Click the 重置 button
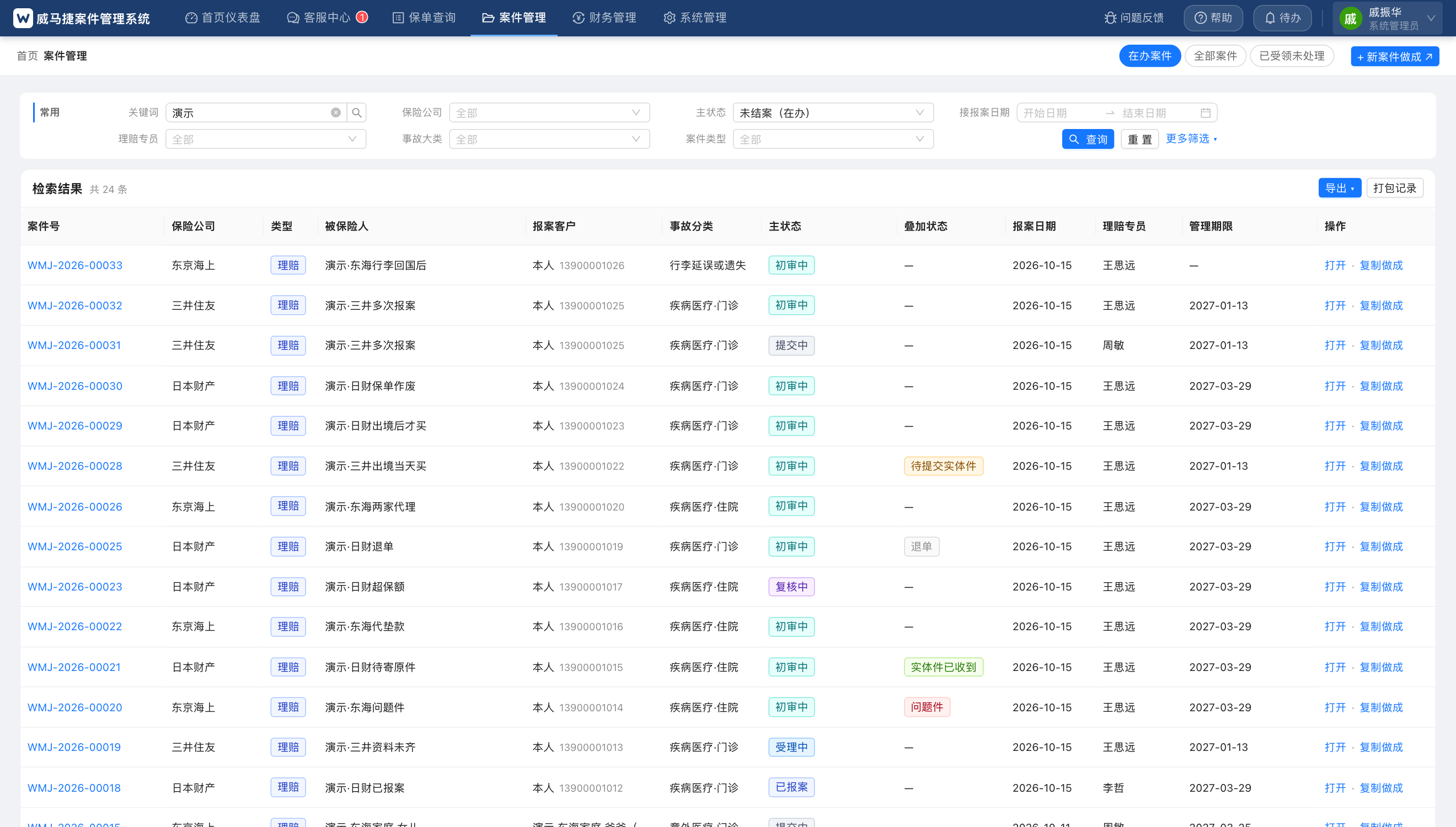The image size is (1456, 827). click(1139, 139)
